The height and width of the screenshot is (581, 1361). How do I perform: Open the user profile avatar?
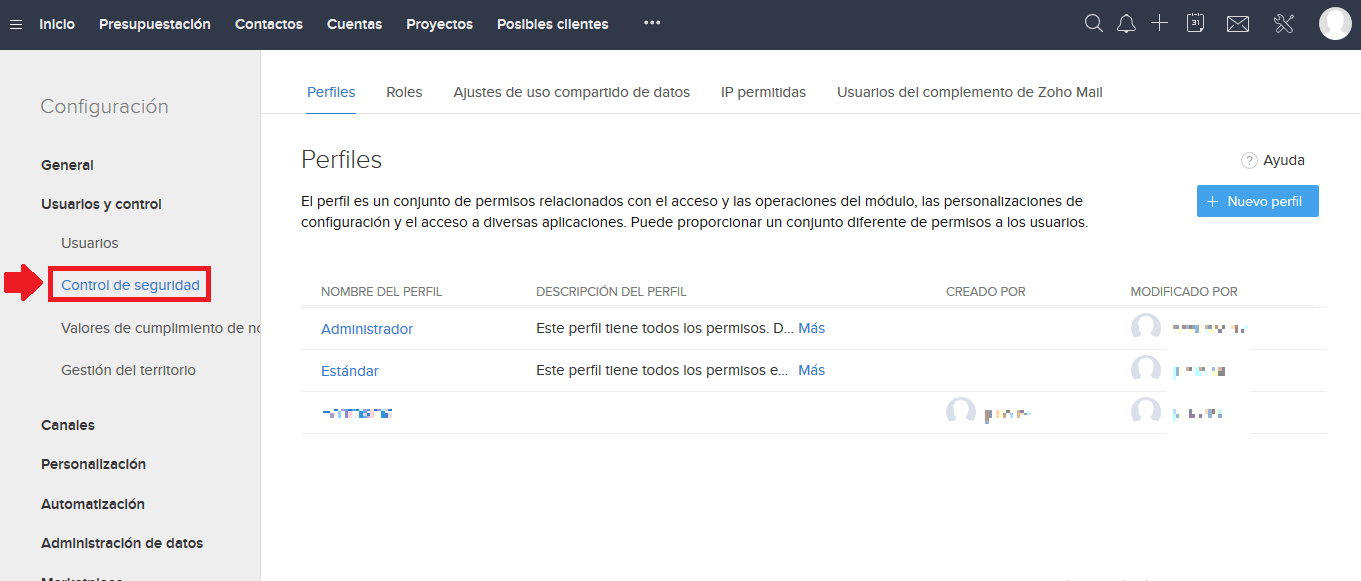(1335, 23)
